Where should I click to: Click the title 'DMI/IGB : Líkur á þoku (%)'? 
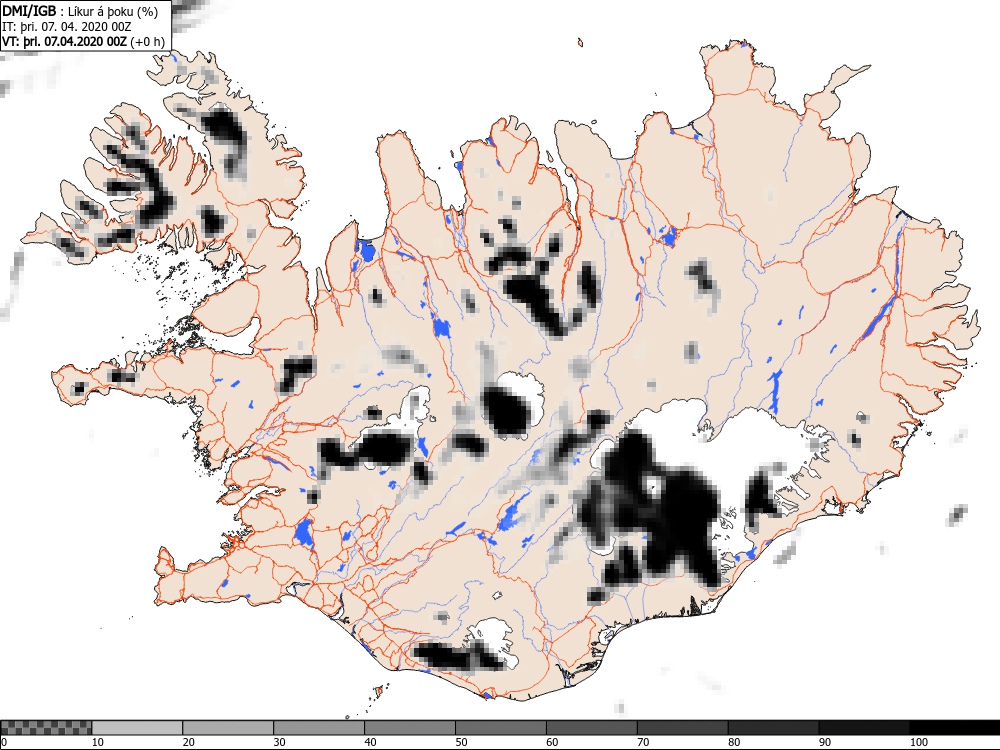[80, 11]
